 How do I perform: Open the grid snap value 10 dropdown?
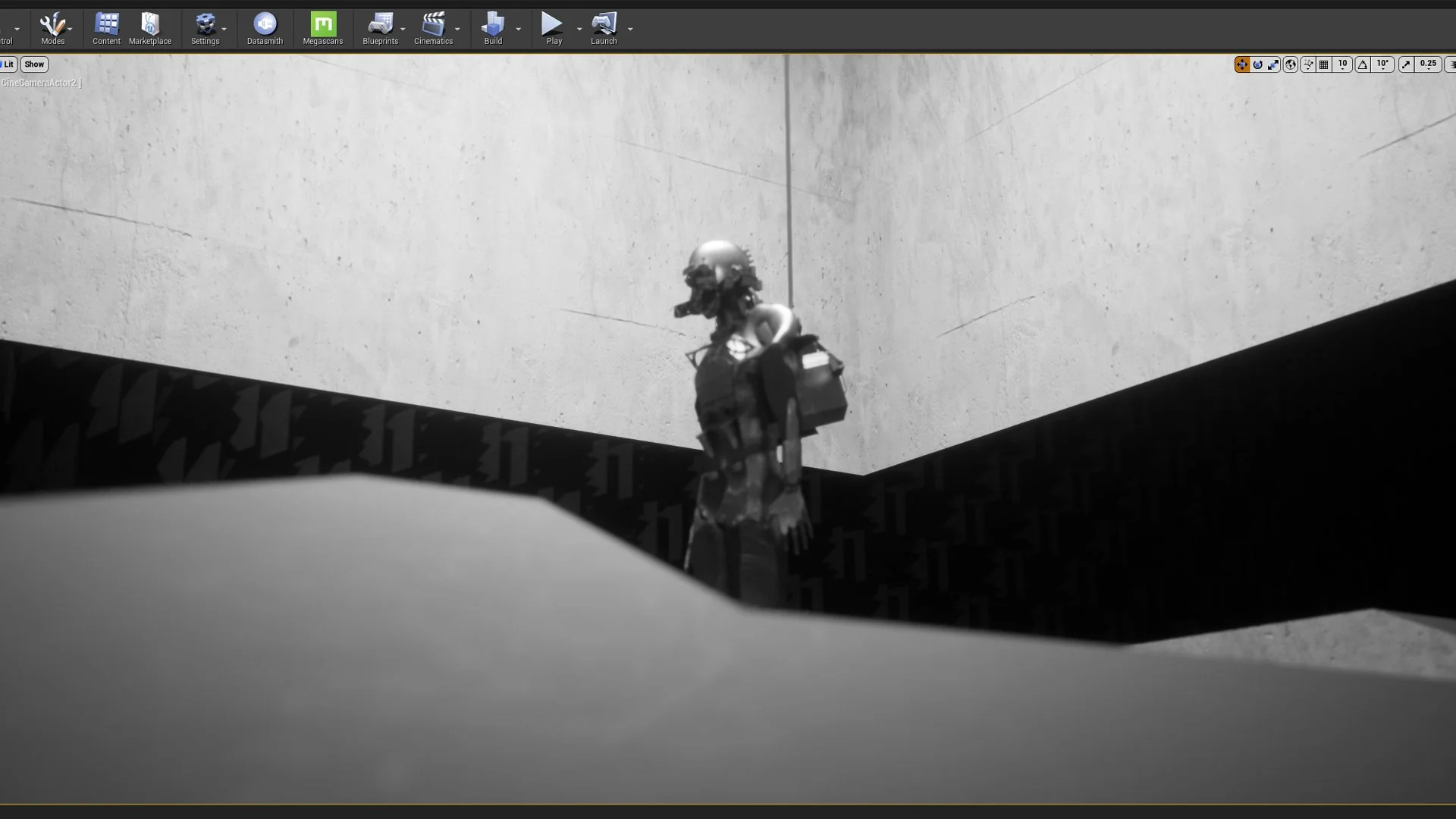(1342, 64)
